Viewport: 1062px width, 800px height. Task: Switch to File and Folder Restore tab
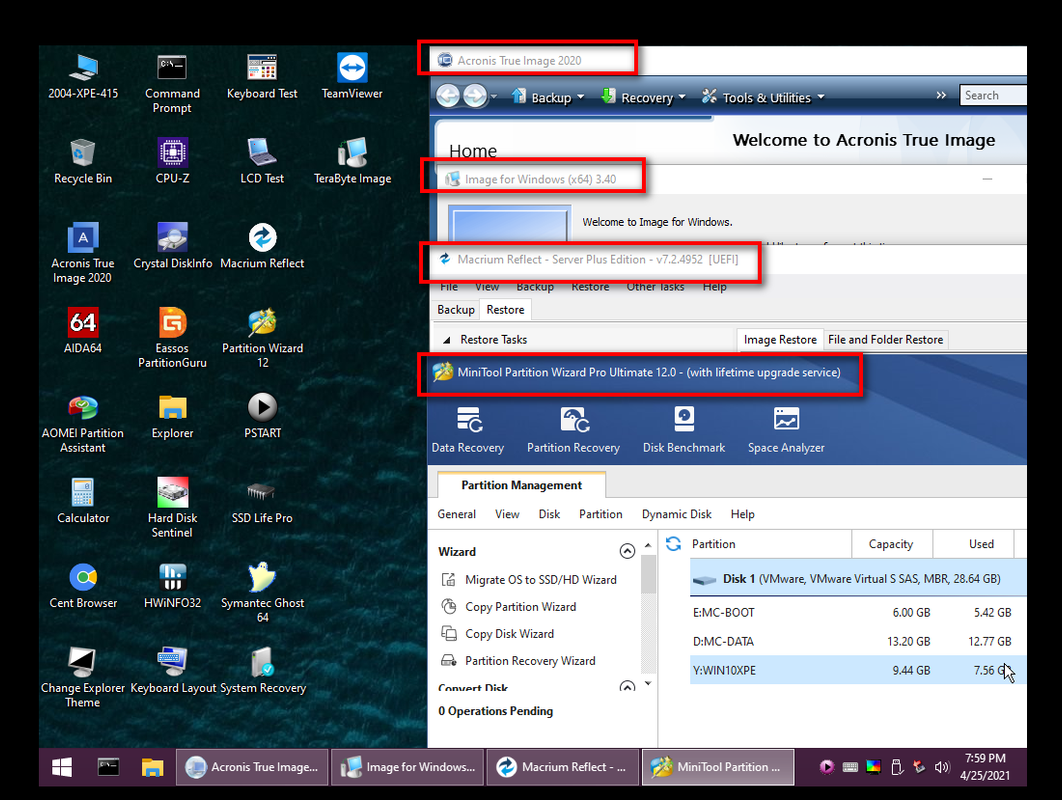(885, 339)
